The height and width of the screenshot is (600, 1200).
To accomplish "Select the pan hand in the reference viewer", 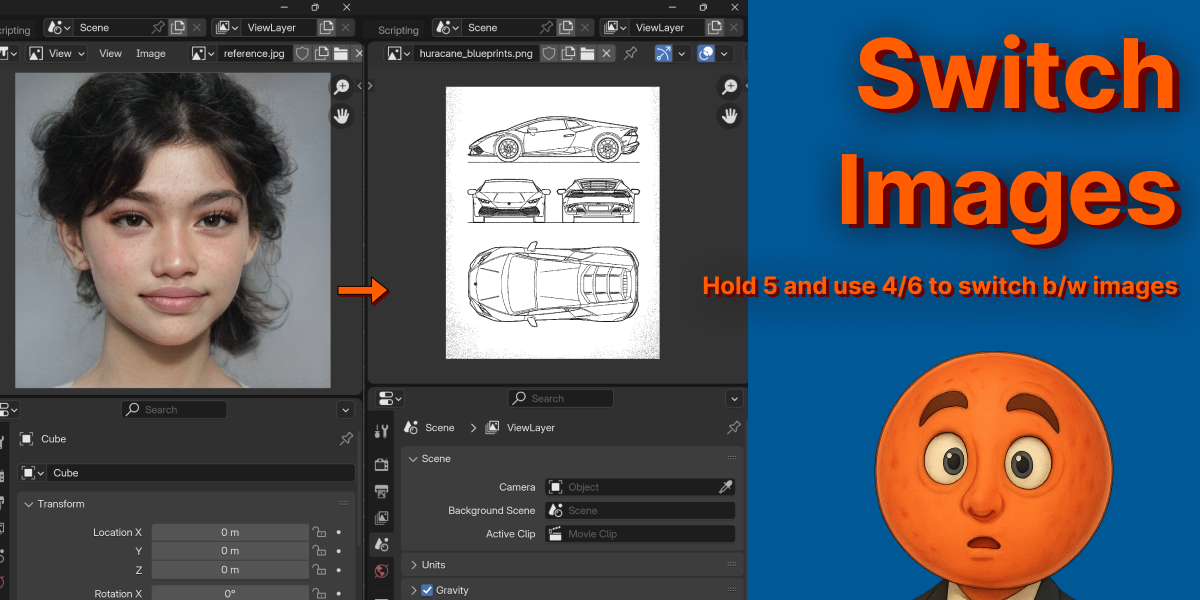I will (x=342, y=116).
